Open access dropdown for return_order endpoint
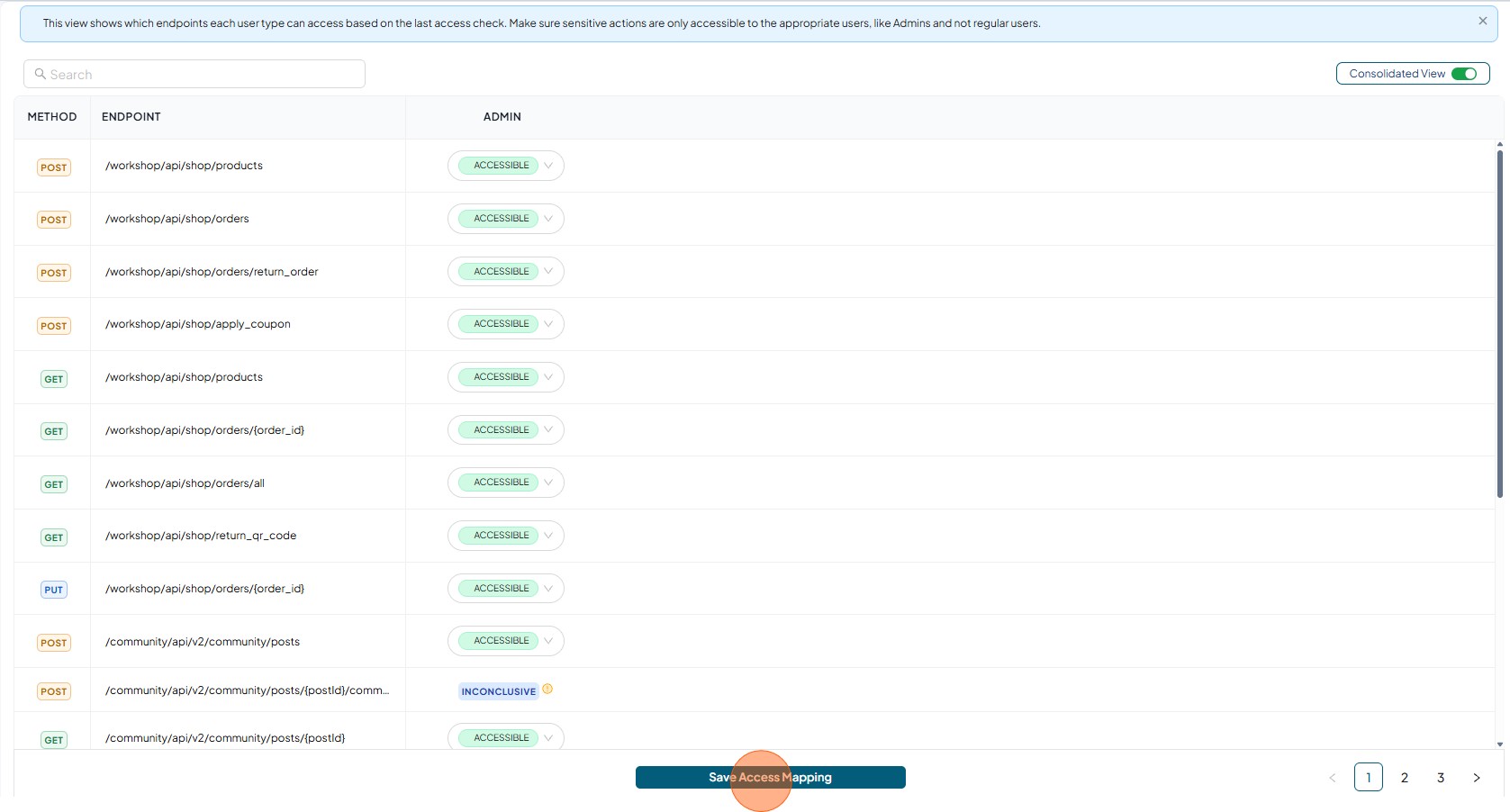This screenshot has height=812, width=1510. (x=506, y=272)
